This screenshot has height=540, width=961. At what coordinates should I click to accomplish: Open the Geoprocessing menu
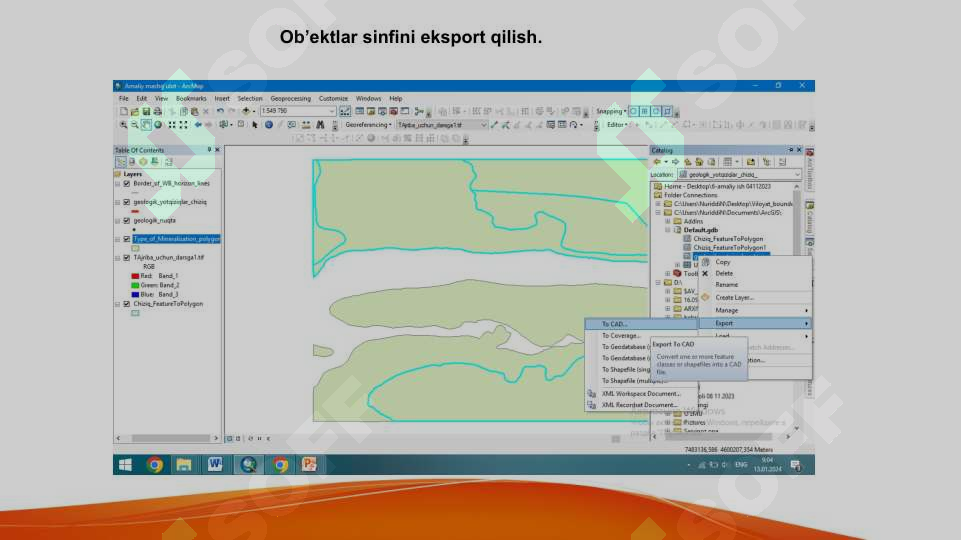291,99
